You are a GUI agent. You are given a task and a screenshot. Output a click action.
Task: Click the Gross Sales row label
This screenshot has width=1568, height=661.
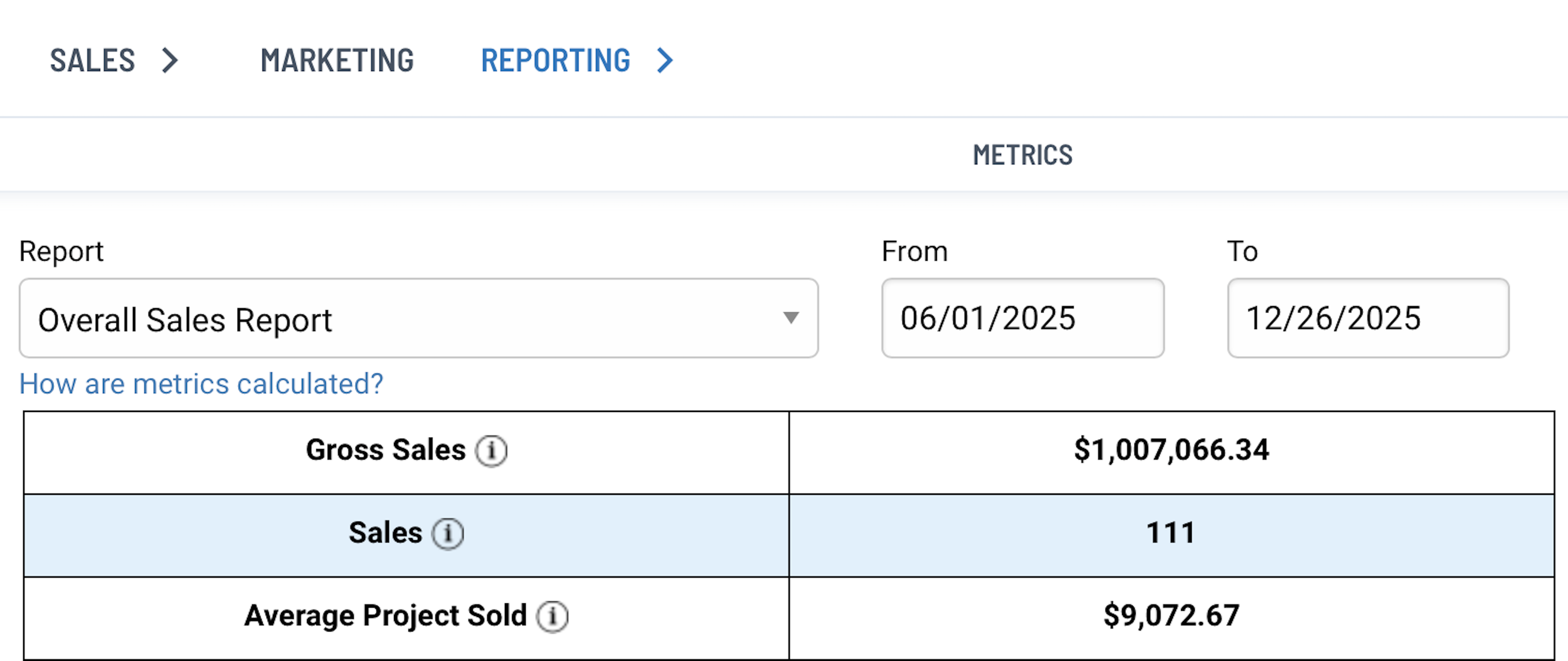pos(385,450)
